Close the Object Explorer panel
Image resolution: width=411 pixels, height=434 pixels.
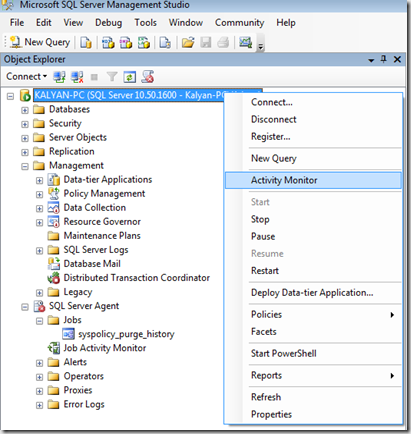[x=397, y=59]
